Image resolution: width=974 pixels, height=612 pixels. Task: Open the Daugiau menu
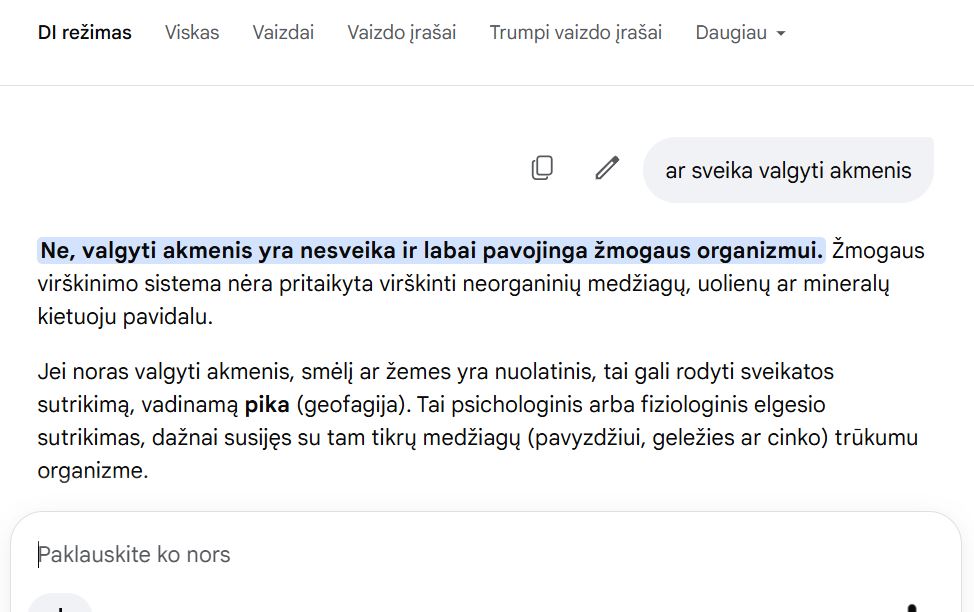740,32
